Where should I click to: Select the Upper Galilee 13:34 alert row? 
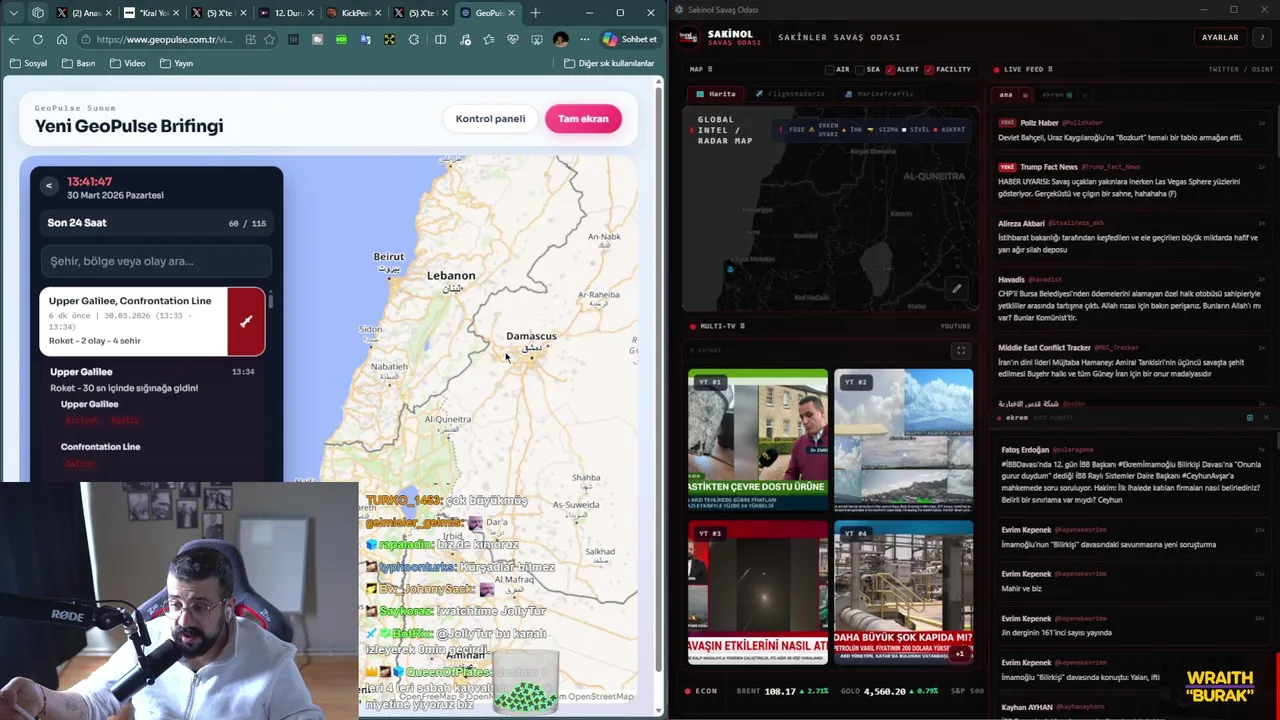pyautogui.click(x=152, y=379)
